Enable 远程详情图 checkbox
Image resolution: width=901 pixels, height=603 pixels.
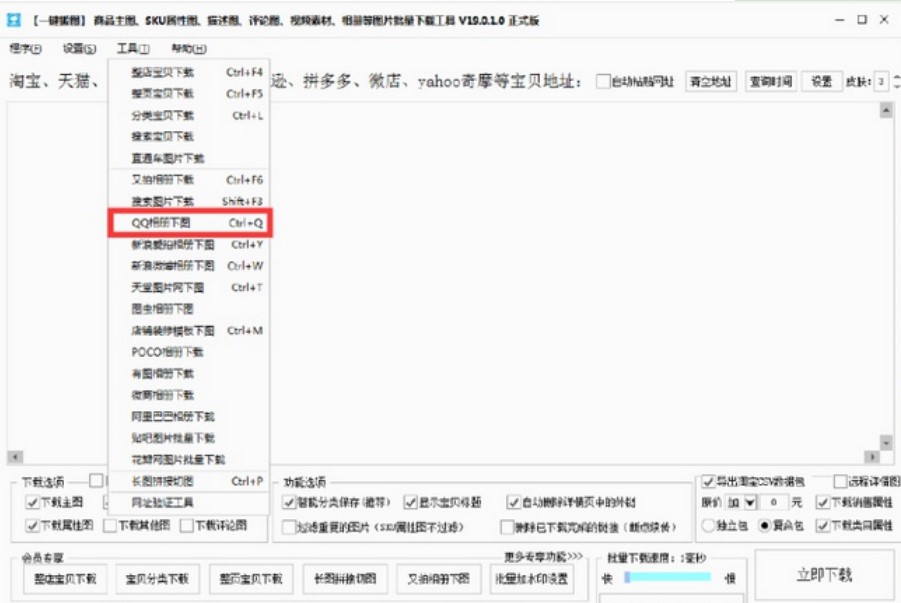click(x=840, y=481)
